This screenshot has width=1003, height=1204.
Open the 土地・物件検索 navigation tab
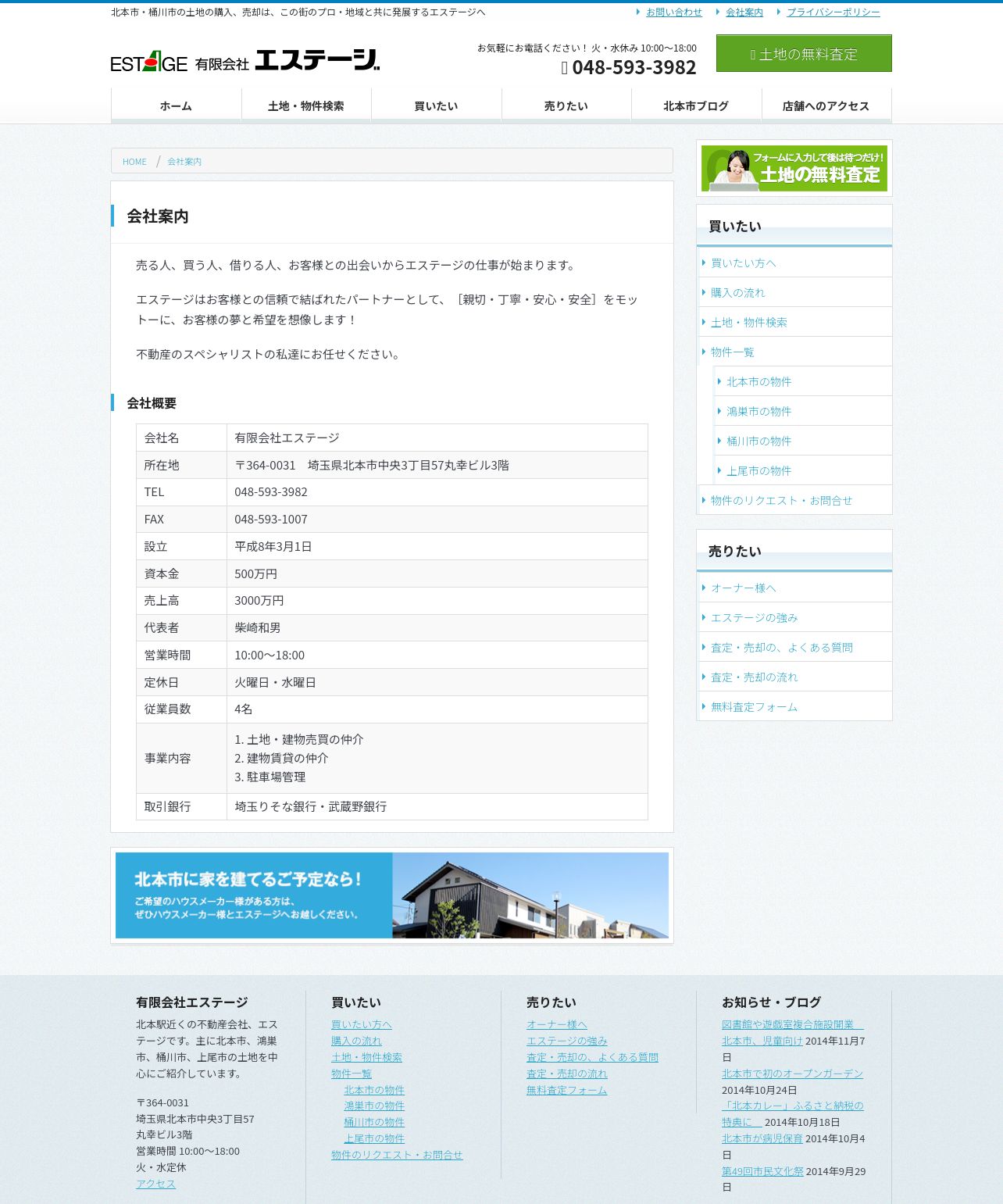click(x=306, y=106)
